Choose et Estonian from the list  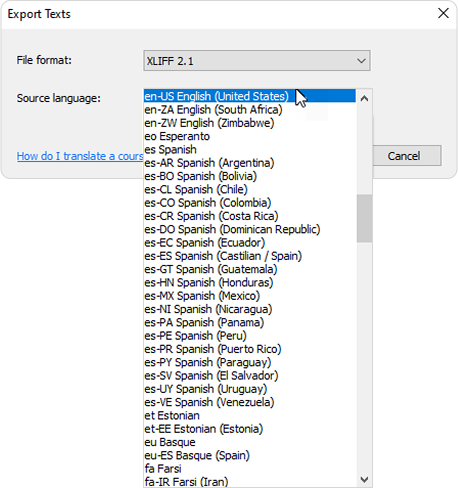(250, 415)
